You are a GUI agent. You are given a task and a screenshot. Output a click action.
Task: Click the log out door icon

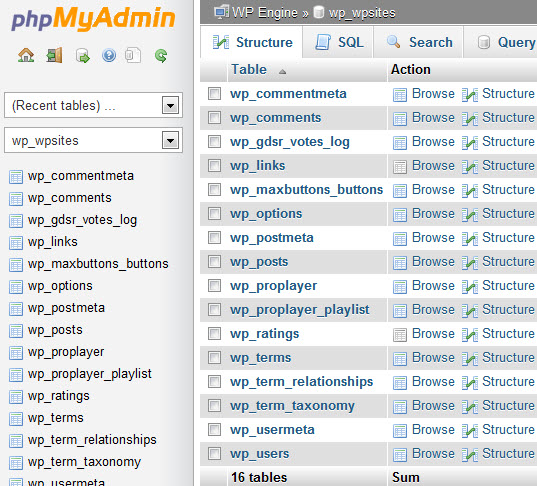click(54, 55)
